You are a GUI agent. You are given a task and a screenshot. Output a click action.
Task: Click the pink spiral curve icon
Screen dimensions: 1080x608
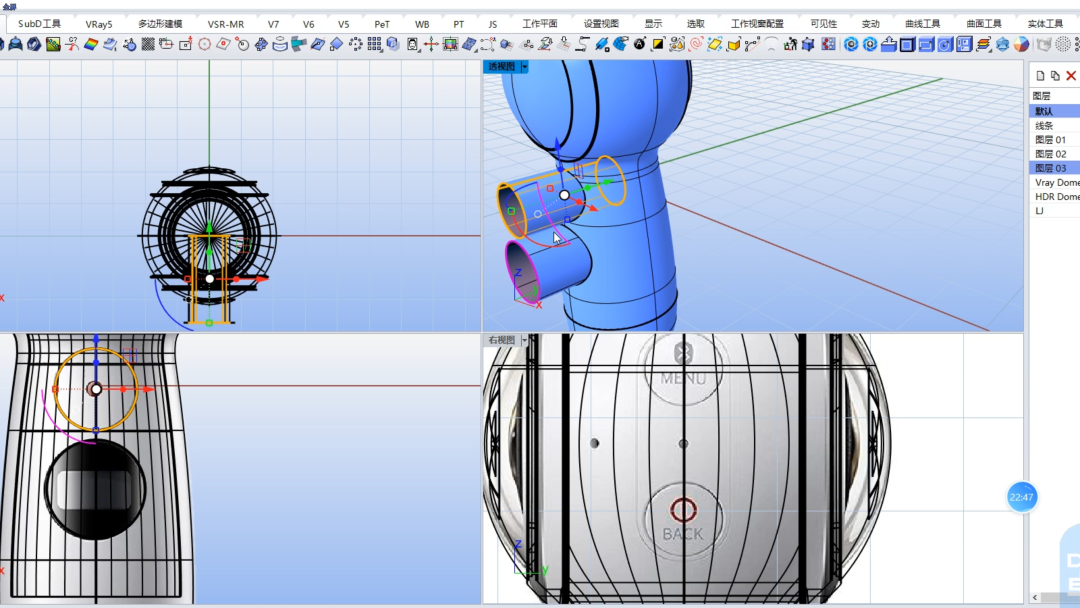tap(696, 45)
